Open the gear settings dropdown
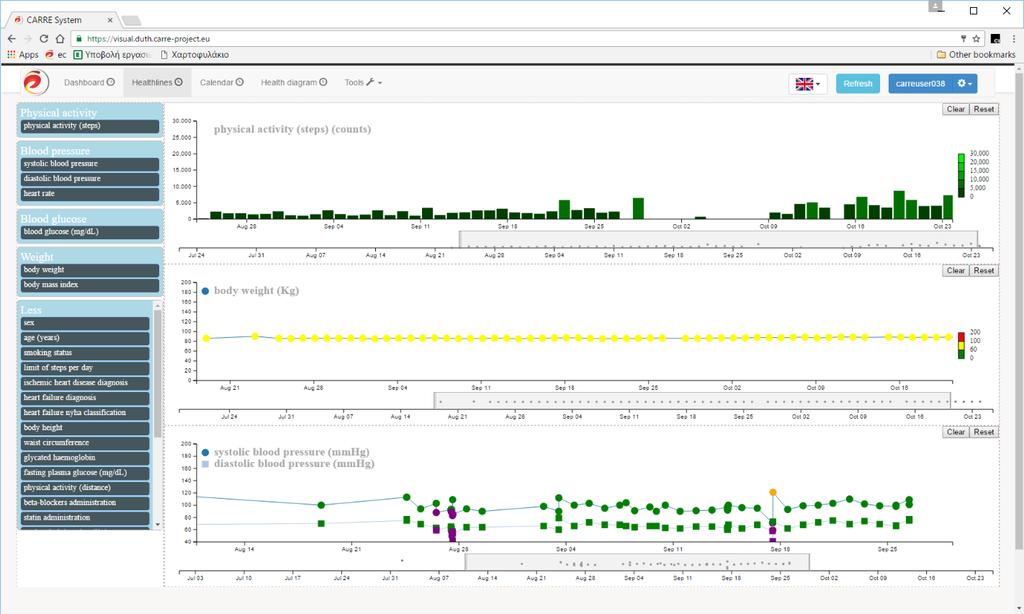1024x614 pixels. (965, 84)
